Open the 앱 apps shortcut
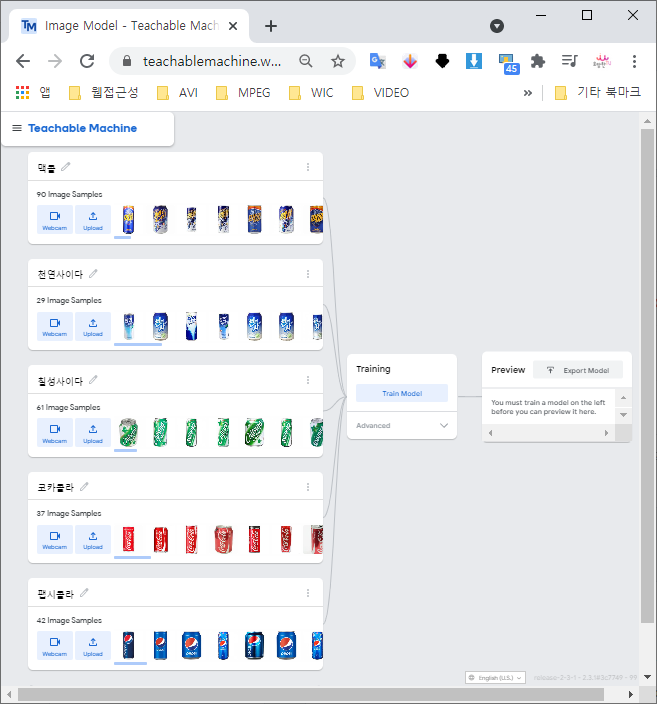 [x=33, y=92]
